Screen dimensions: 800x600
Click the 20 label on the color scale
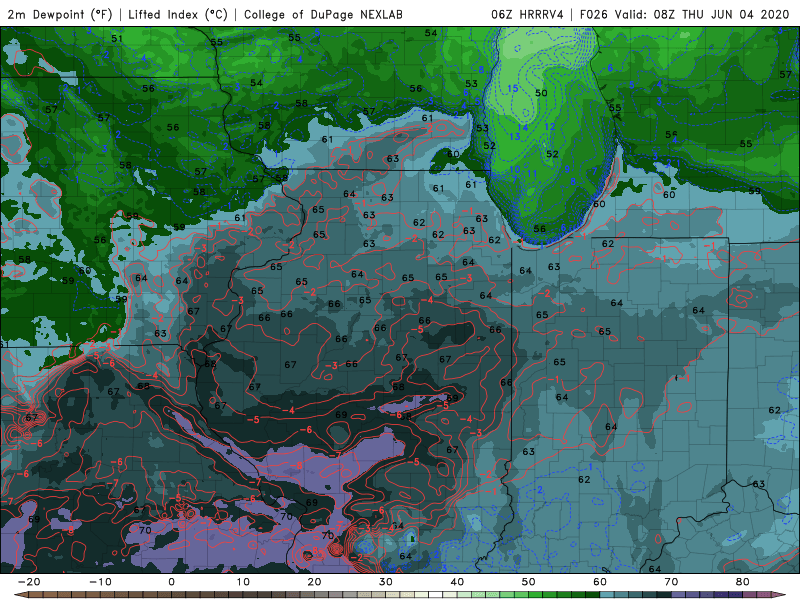click(314, 582)
